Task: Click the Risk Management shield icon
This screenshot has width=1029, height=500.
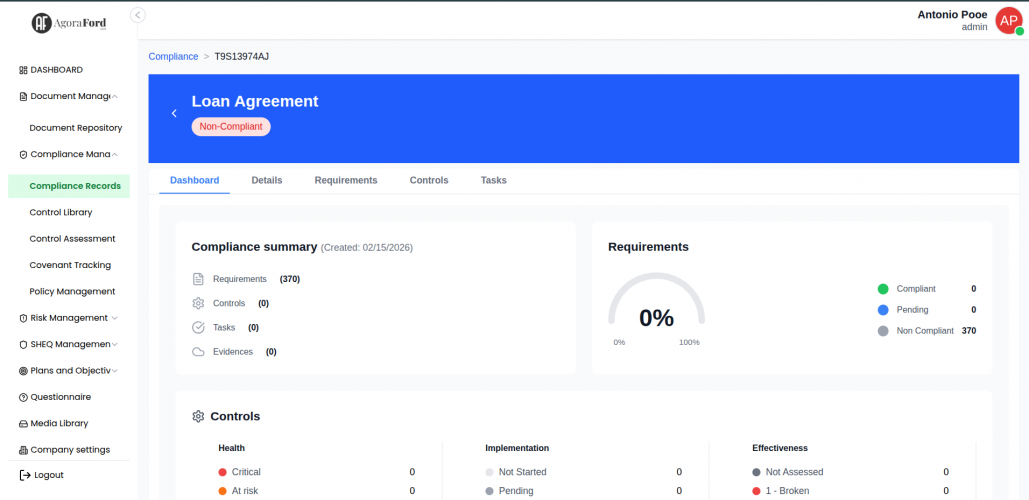Action: pos(23,318)
